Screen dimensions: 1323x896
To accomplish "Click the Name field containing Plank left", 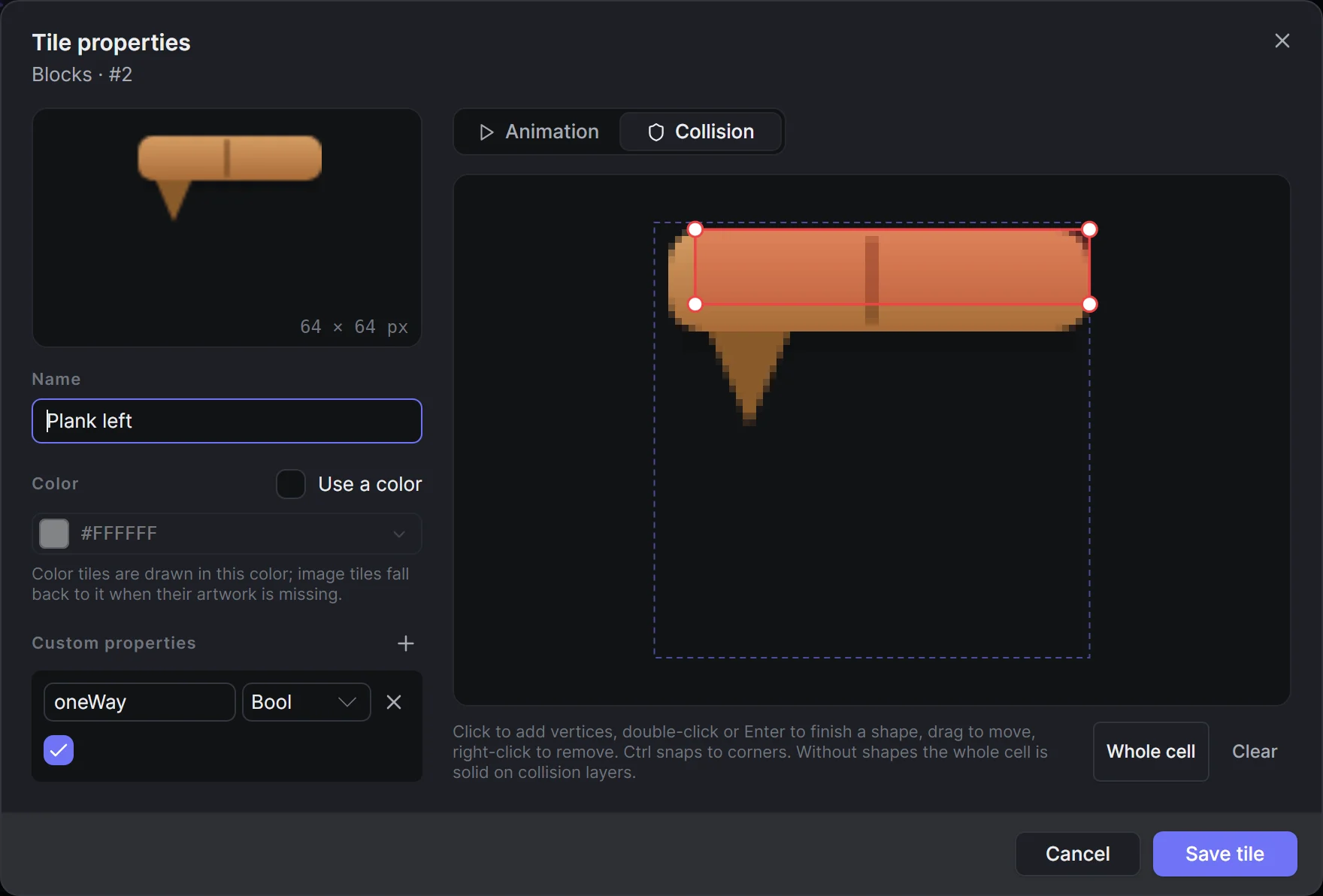I will click(x=227, y=421).
